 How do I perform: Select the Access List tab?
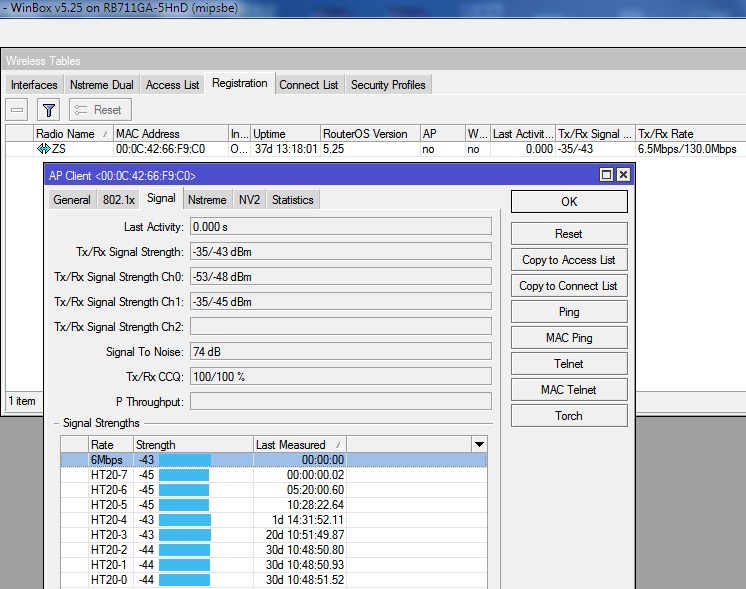[172, 85]
